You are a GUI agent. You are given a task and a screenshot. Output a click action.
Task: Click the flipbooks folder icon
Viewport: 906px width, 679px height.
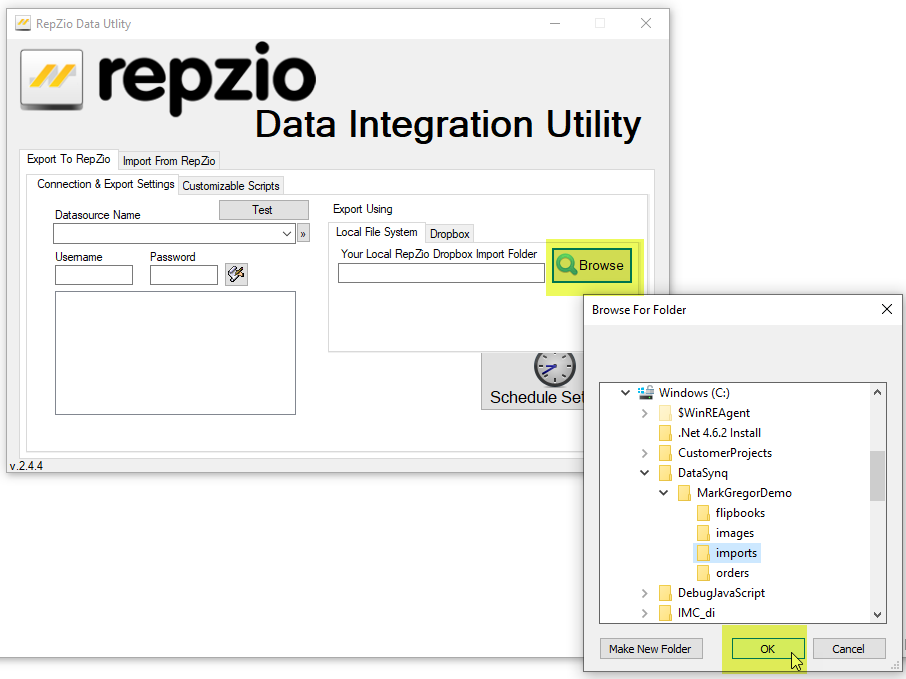704,513
